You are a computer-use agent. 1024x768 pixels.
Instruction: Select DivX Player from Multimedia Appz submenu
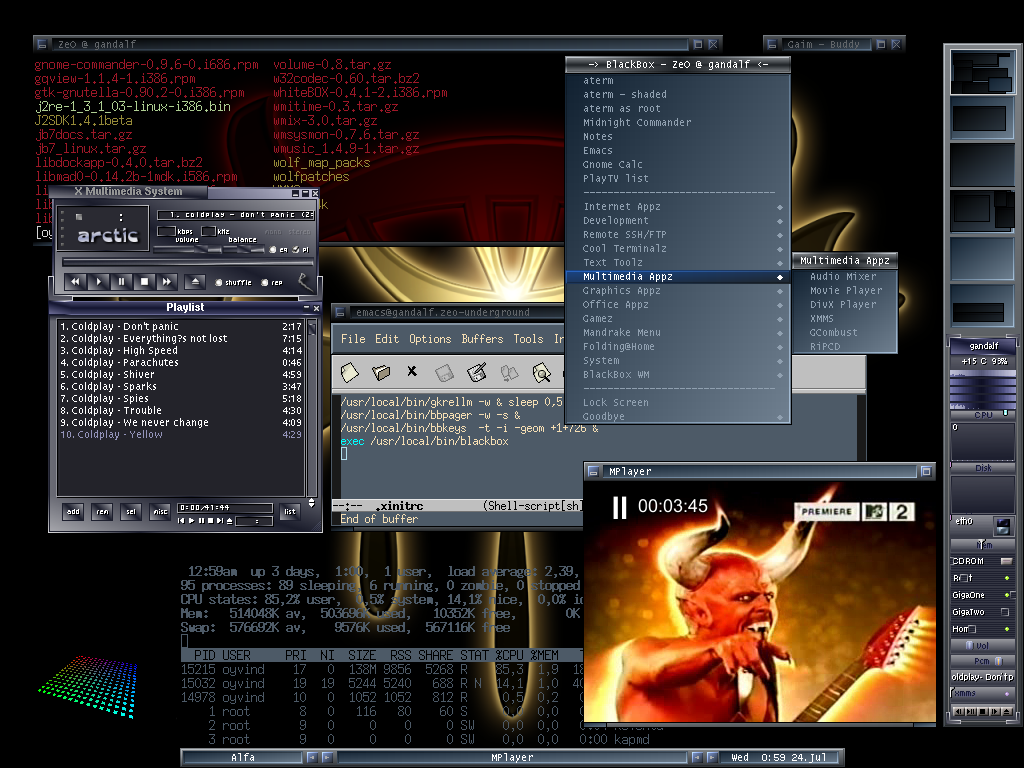(x=842, y=304)
